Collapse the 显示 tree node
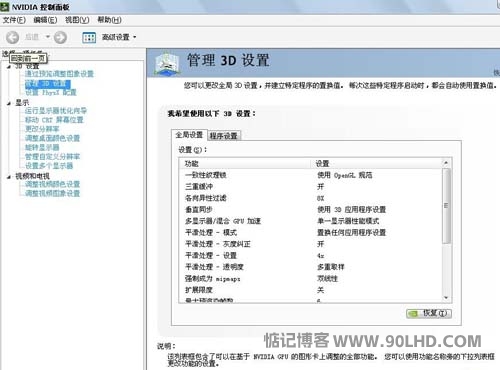 click(9, 103)
